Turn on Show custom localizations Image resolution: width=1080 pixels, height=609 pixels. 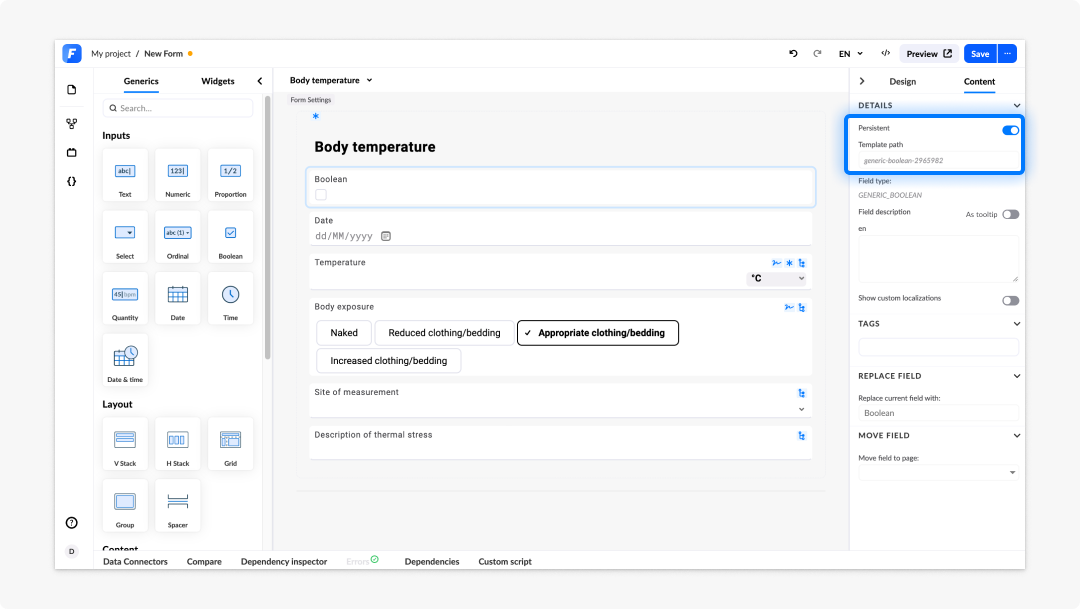point(1010,300)
